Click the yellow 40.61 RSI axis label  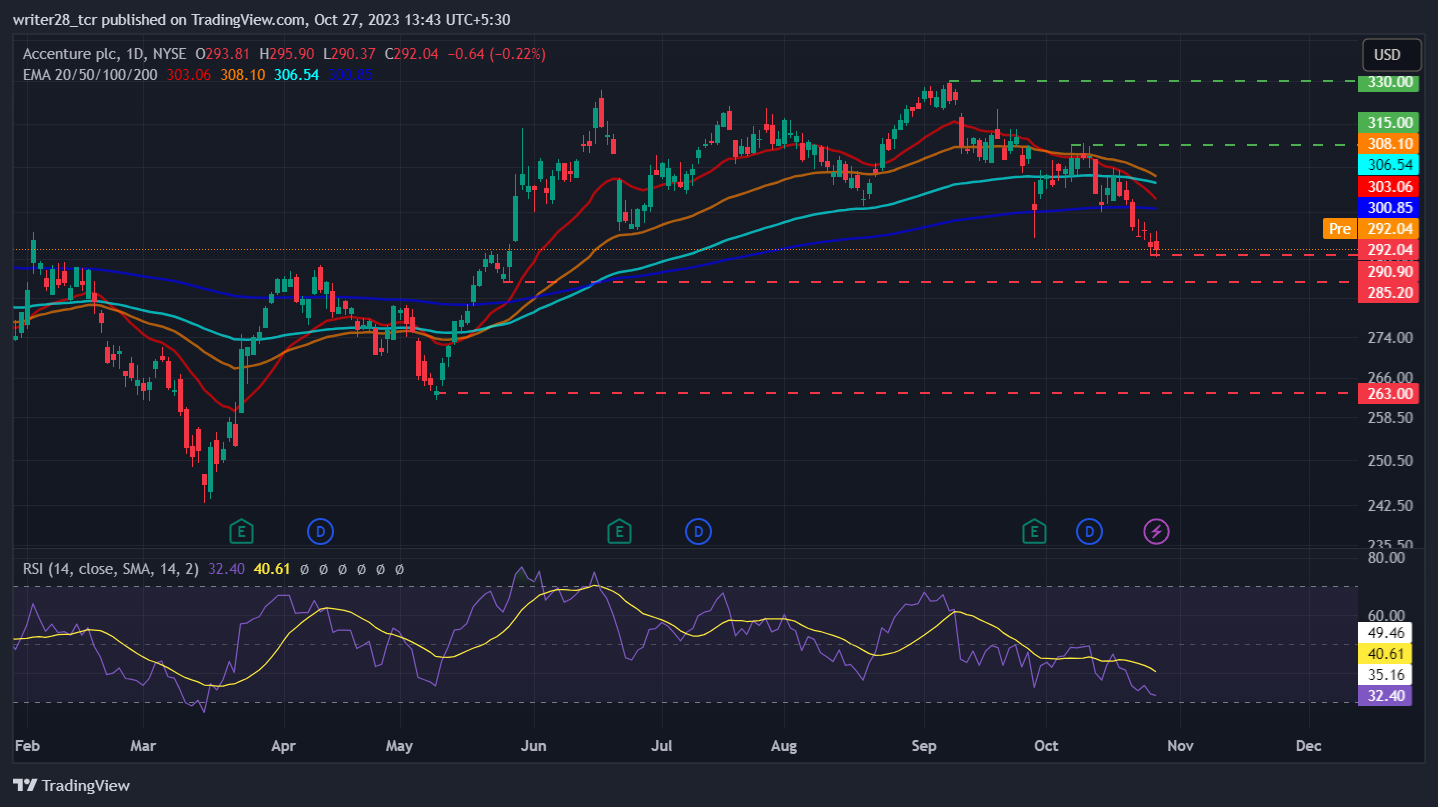1385,653
